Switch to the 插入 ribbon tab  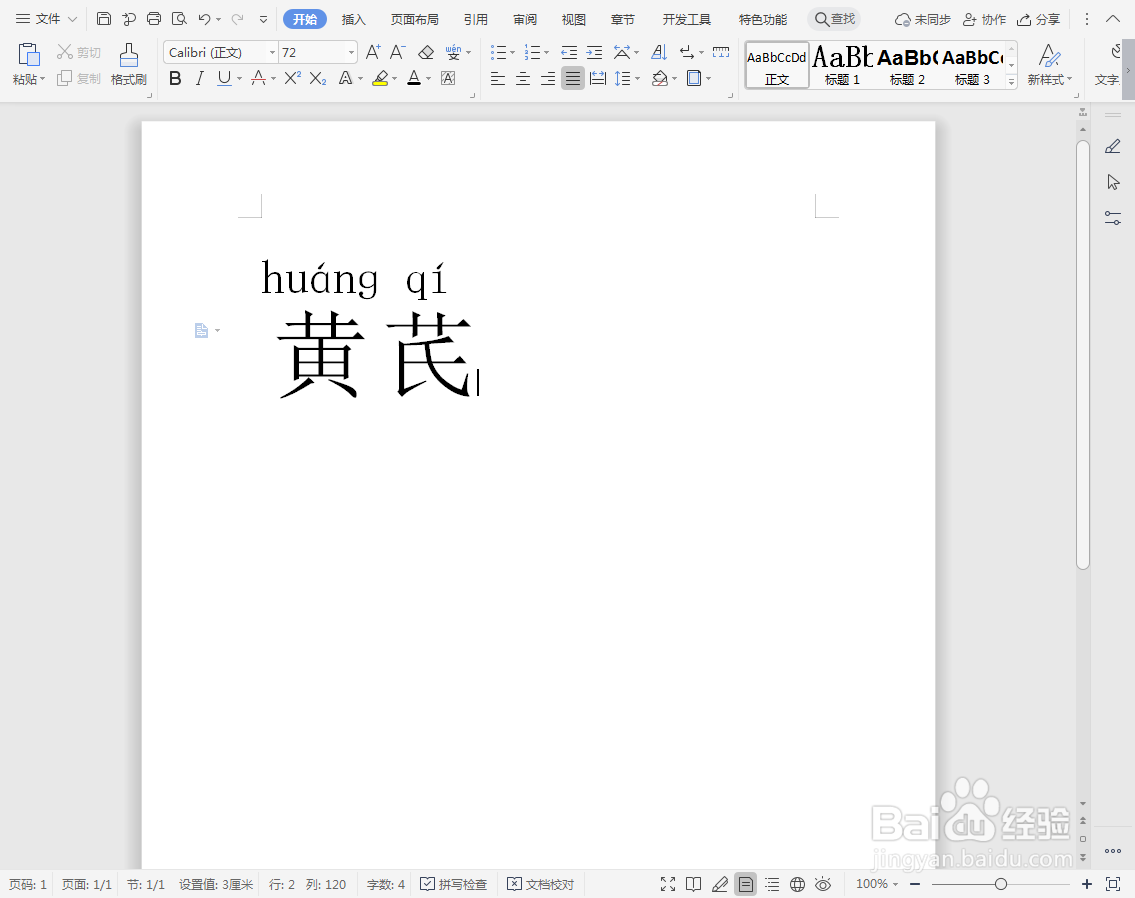click(x=353, y=19)
